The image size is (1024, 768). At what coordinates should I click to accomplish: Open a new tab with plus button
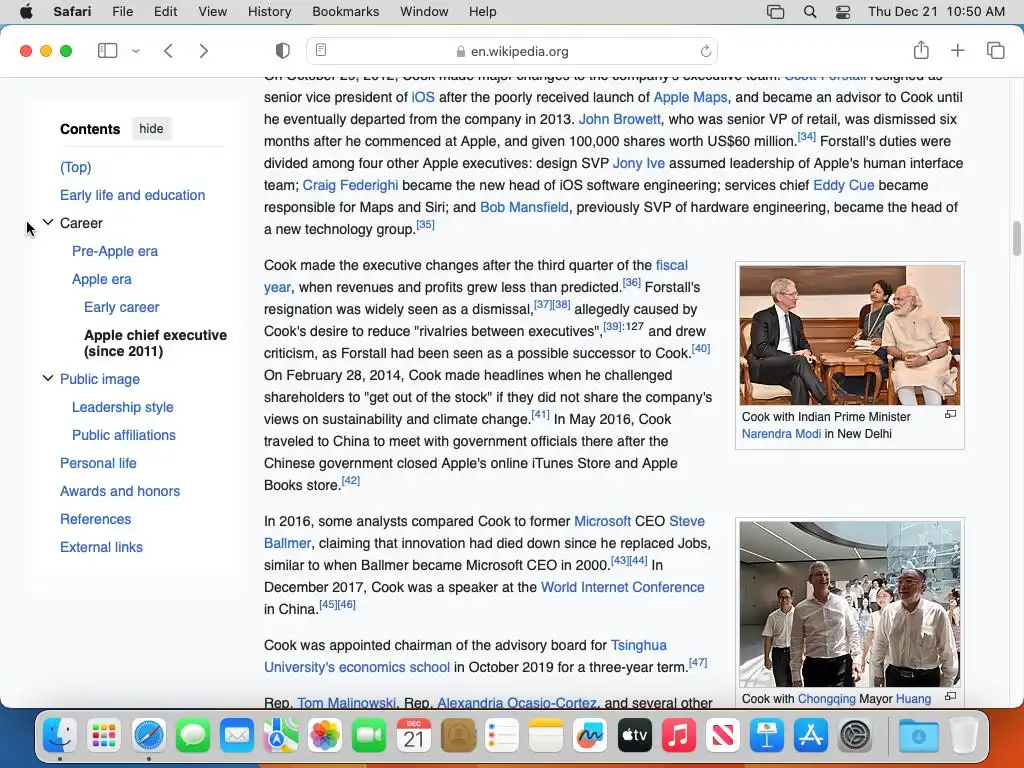click(x=957, y=50)
